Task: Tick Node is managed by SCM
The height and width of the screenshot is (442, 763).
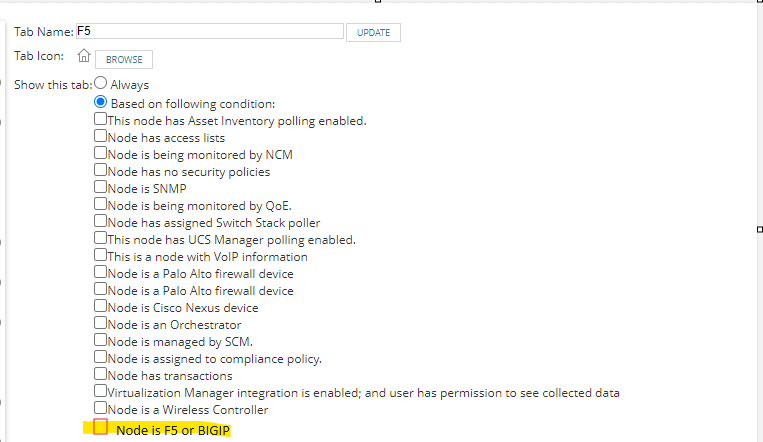Action: pyautogui.click(x=100, y=340)
